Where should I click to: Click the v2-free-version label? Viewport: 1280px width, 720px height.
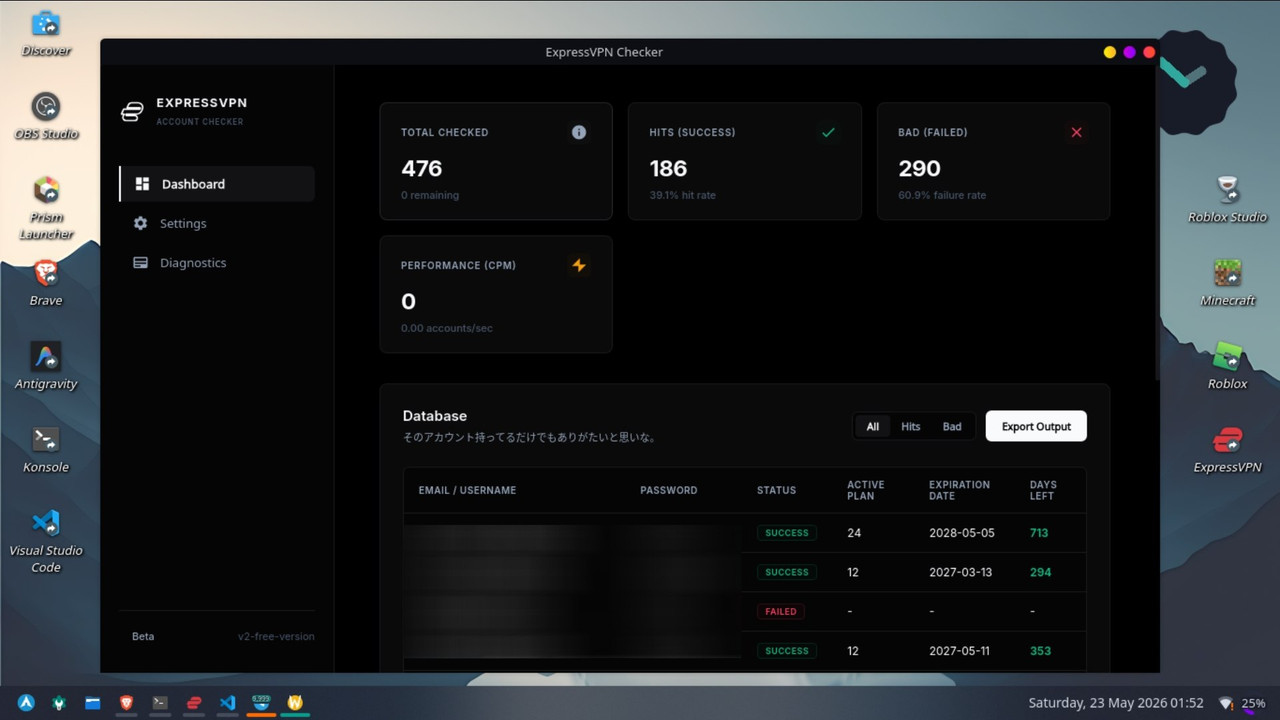tap(276, 636)
